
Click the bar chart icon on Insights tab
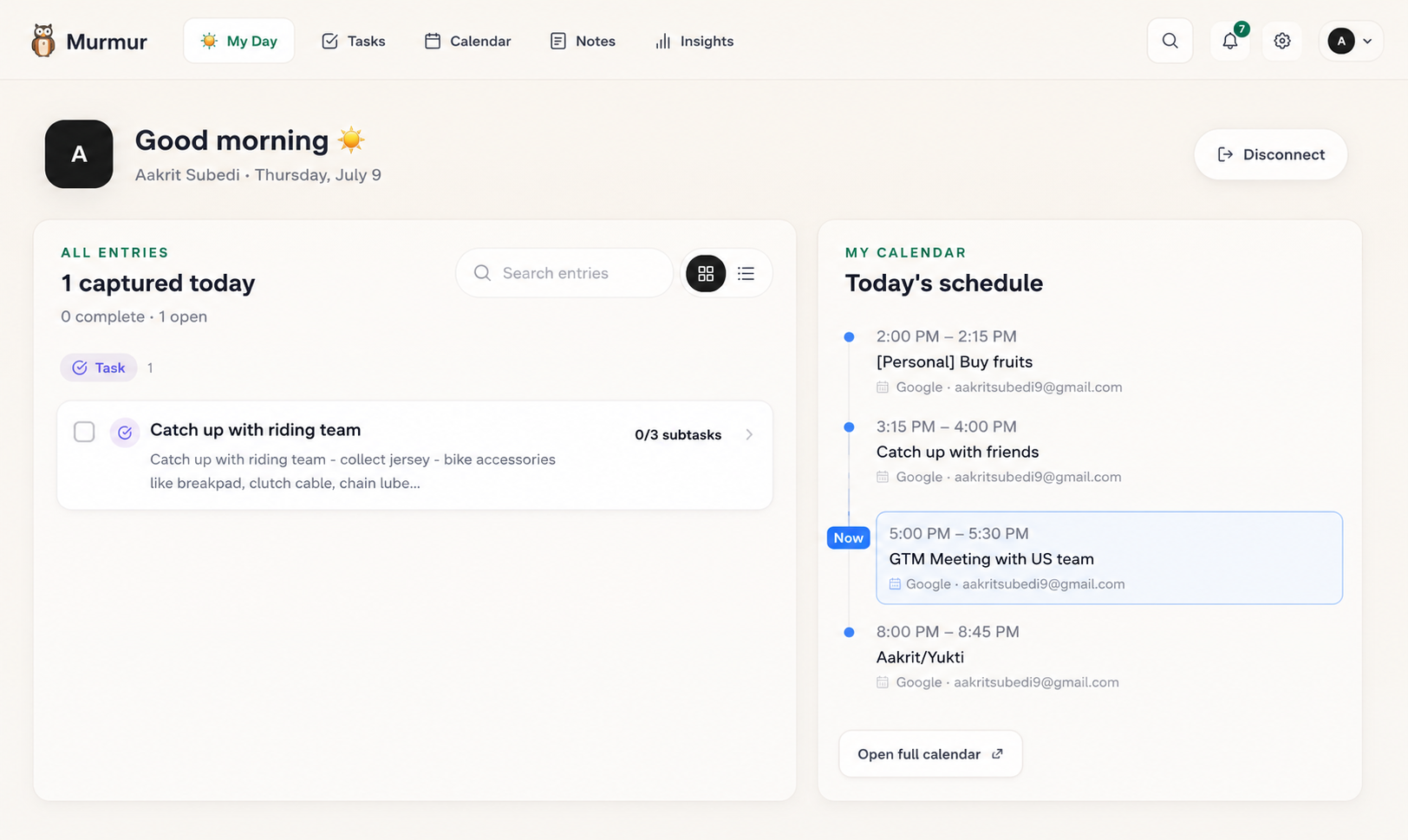(x=663, y=41)
